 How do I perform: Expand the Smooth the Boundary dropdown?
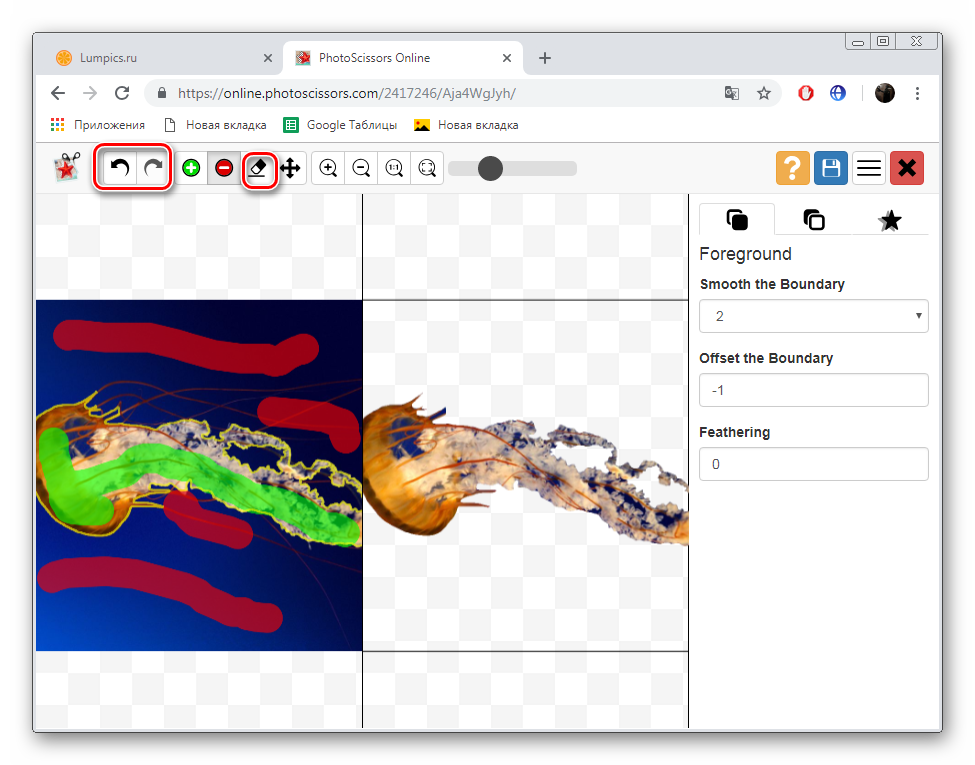pyautogui.click(x=813, y=316)
